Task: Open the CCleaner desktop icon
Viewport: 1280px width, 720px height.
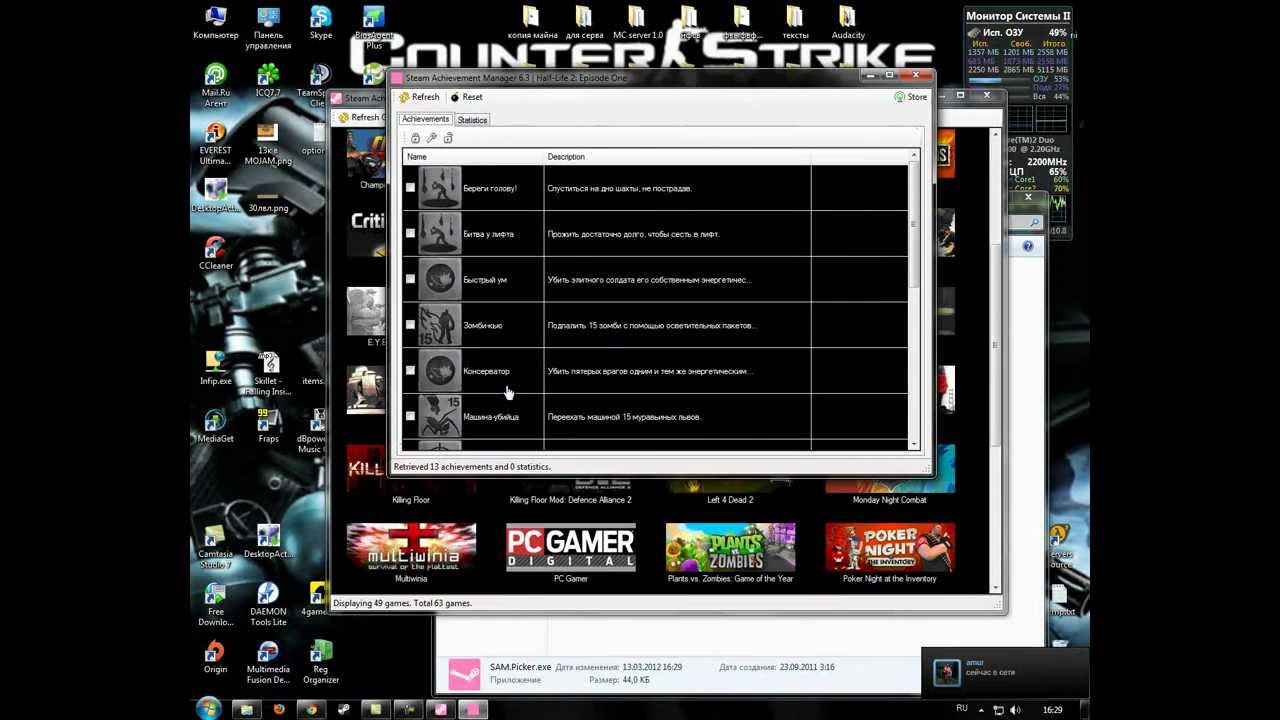Action: 215,254
